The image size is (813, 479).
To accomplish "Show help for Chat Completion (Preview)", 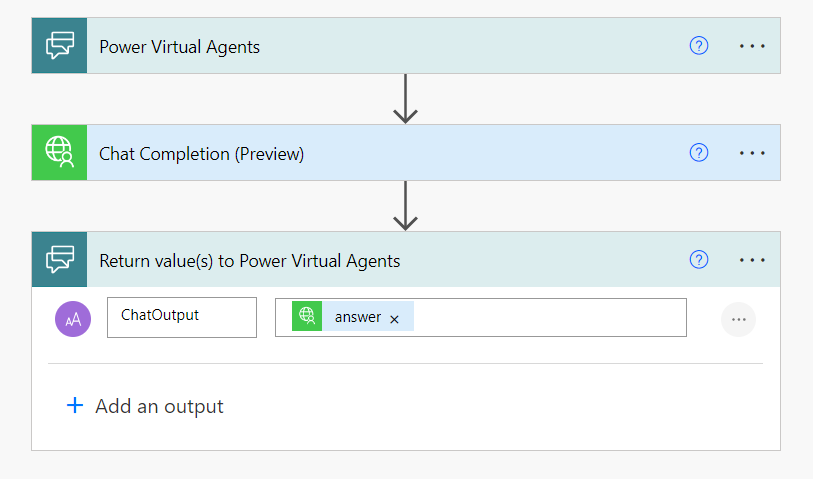I will pyautogui.click(x=699, y=153).
